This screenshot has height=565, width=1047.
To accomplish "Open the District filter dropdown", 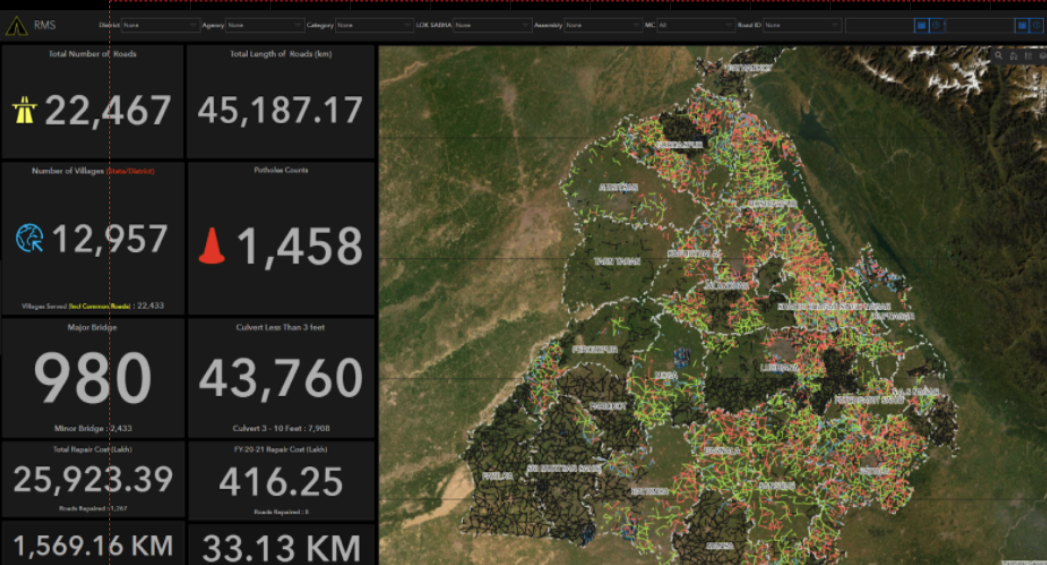I will pos(160,25).
